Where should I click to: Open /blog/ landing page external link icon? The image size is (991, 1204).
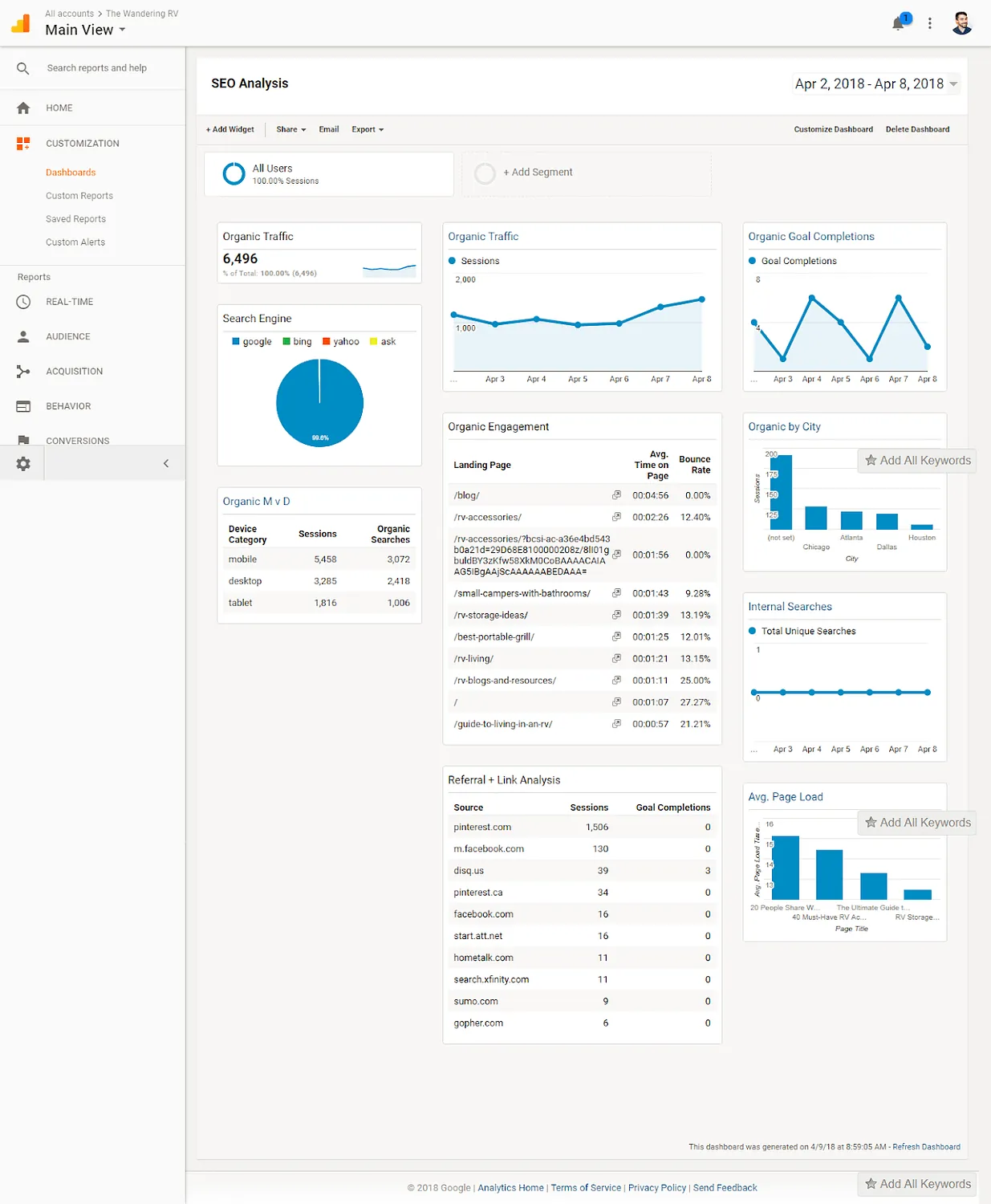click(616, 495)
